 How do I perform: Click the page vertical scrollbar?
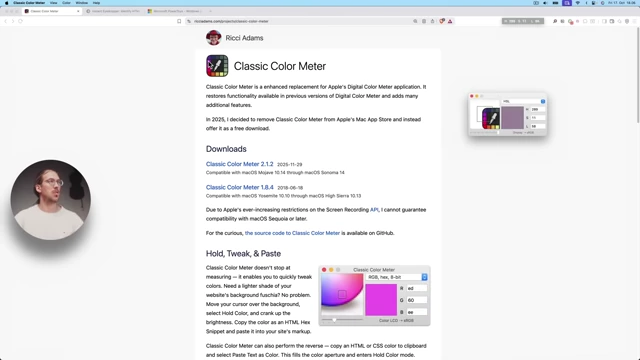coord(638,74)
